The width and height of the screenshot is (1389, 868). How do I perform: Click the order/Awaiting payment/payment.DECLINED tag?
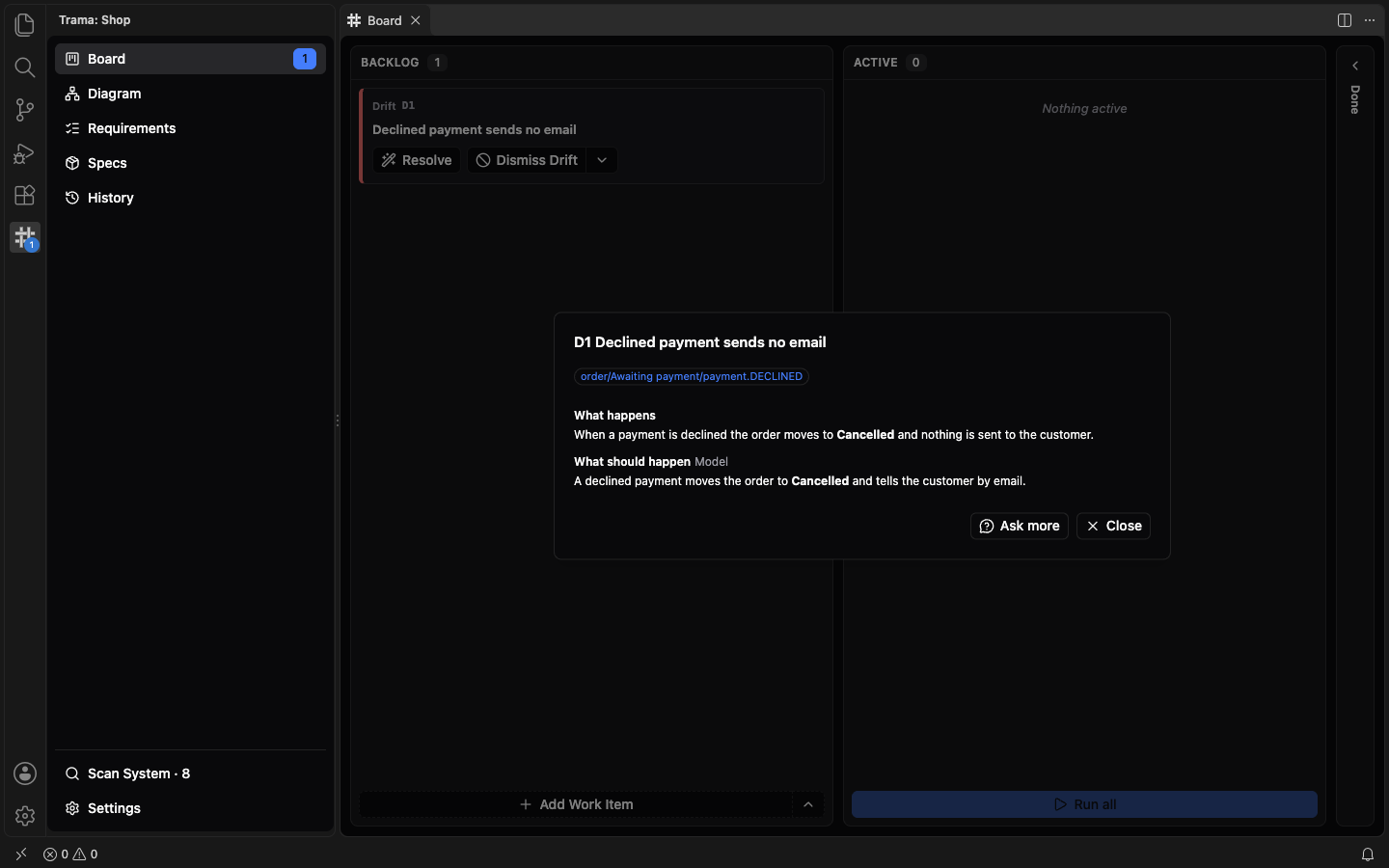[692, 376]
